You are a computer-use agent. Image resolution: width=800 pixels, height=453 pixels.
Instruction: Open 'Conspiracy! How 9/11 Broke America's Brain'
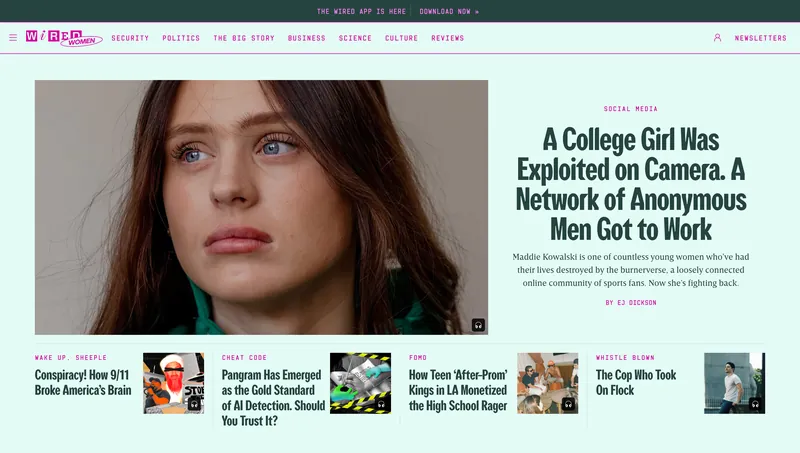(83, 383)
